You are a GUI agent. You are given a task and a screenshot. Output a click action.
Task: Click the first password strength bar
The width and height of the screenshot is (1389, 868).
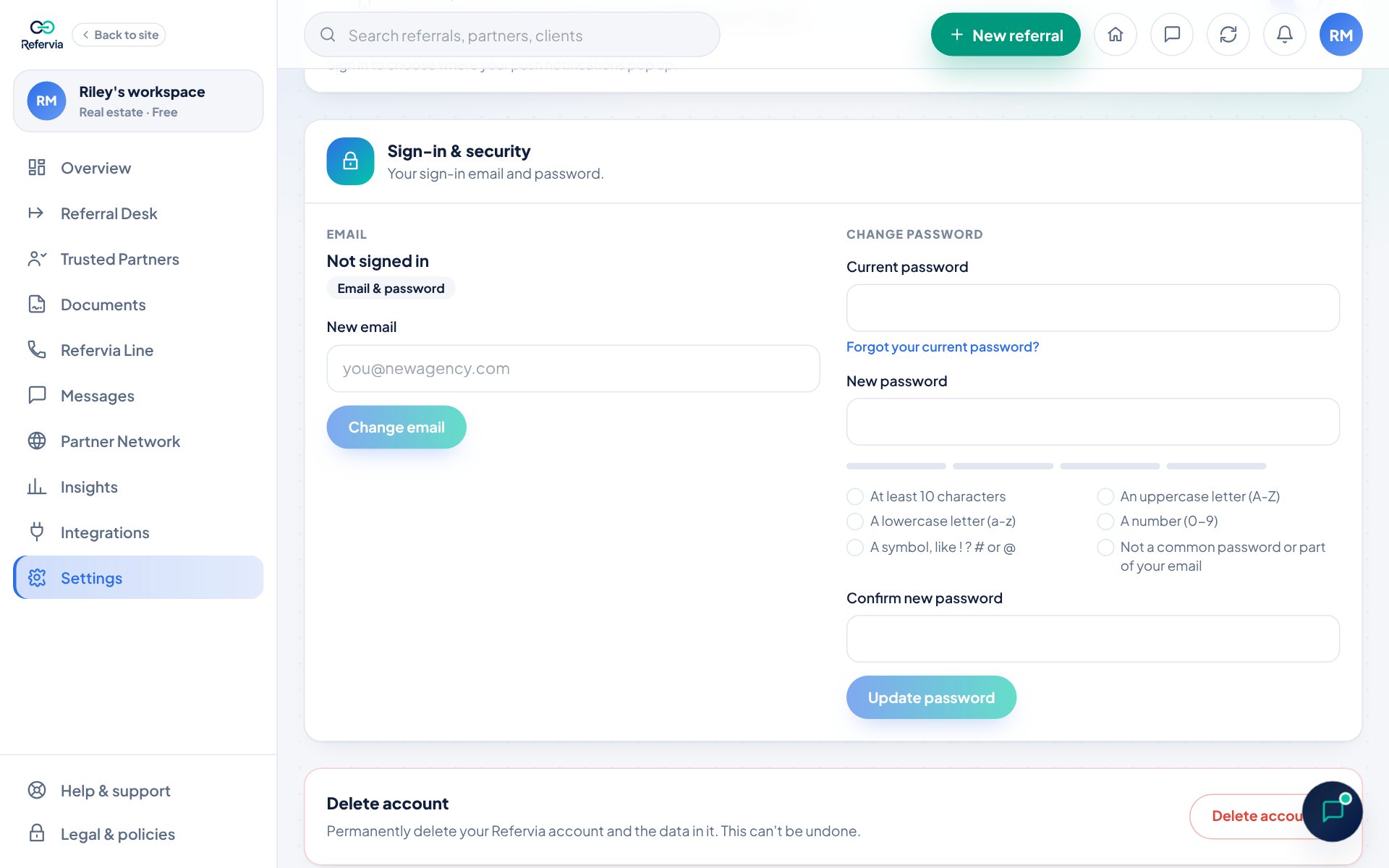(896, 467)
